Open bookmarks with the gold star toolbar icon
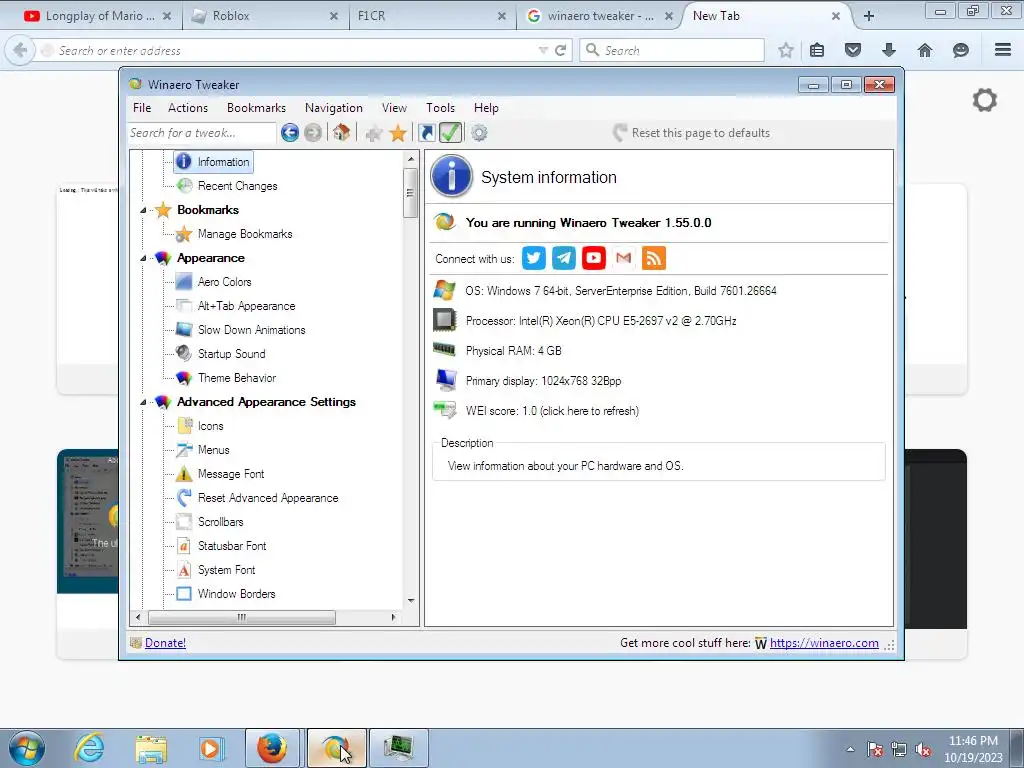 398,133
